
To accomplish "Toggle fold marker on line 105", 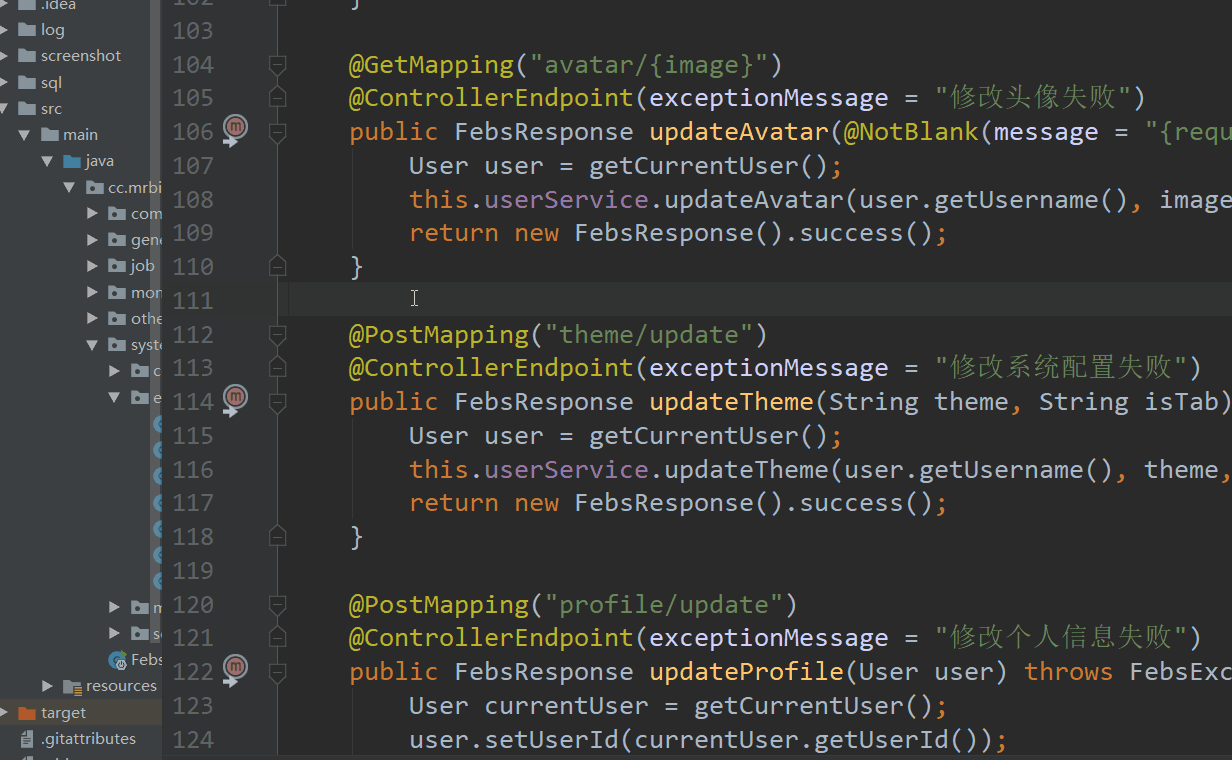I will (x=278, y=98).
